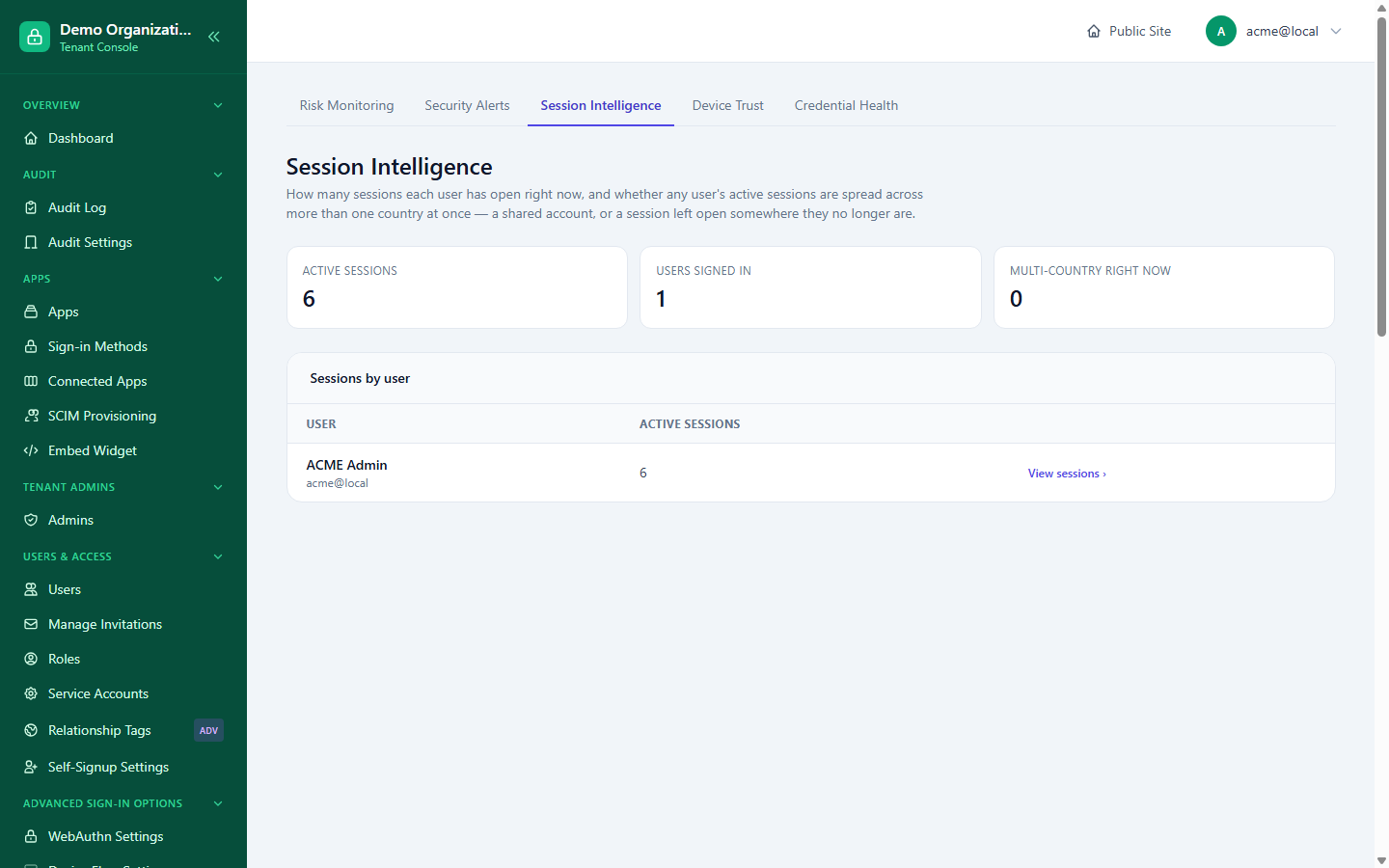1389x868 pixels.
Task: Collapse the OVERVIEW sidebar section
Action: click(x=218, y=105)
